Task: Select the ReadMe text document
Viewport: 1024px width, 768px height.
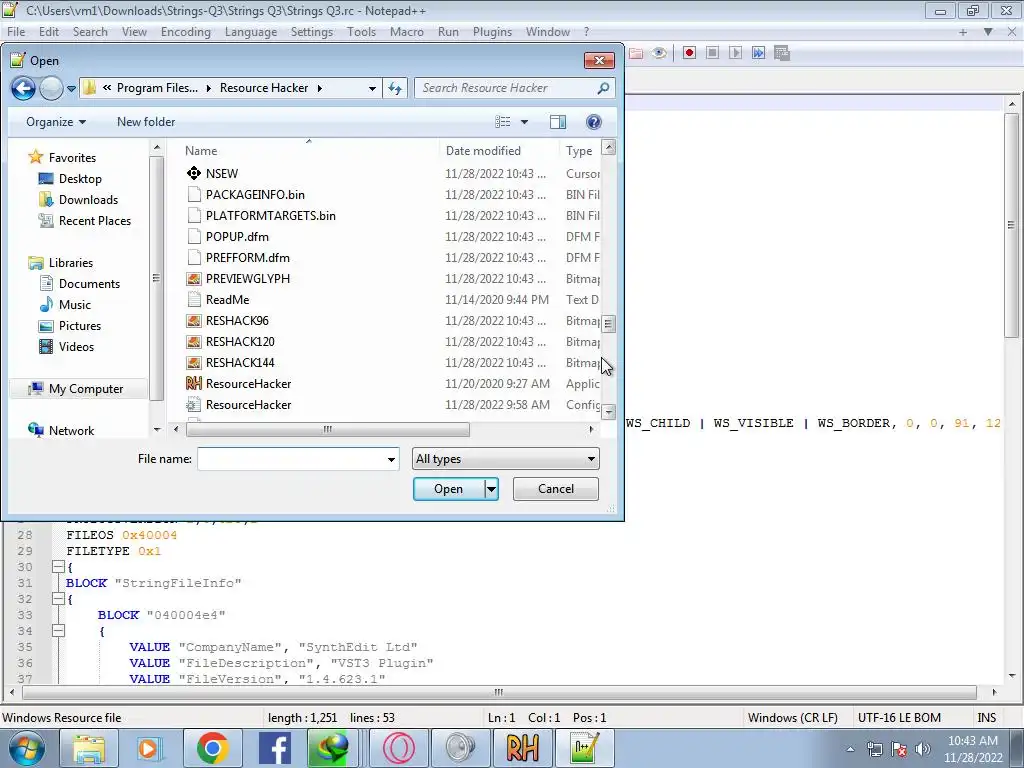Action: pyautogui.click(x=227, y=300)
